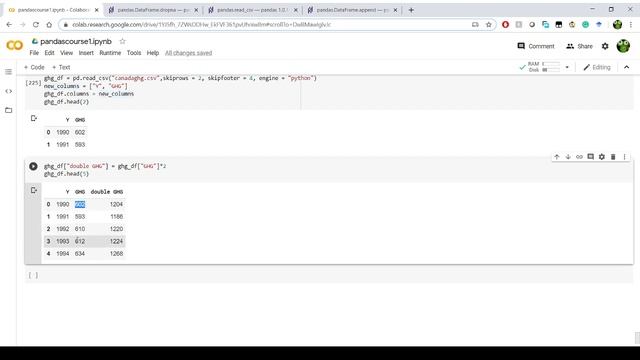
Task: Add a new Text cell
Action: click(x=61, y=67)
